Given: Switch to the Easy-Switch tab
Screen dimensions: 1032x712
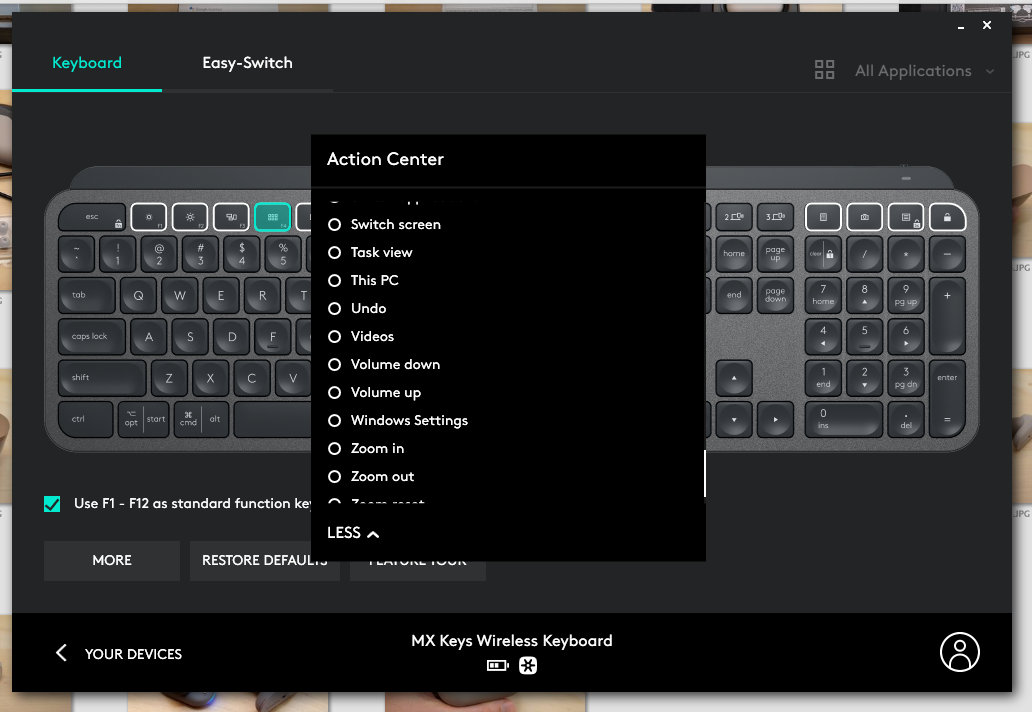Looking at the screenshot, I should point(247,63).
